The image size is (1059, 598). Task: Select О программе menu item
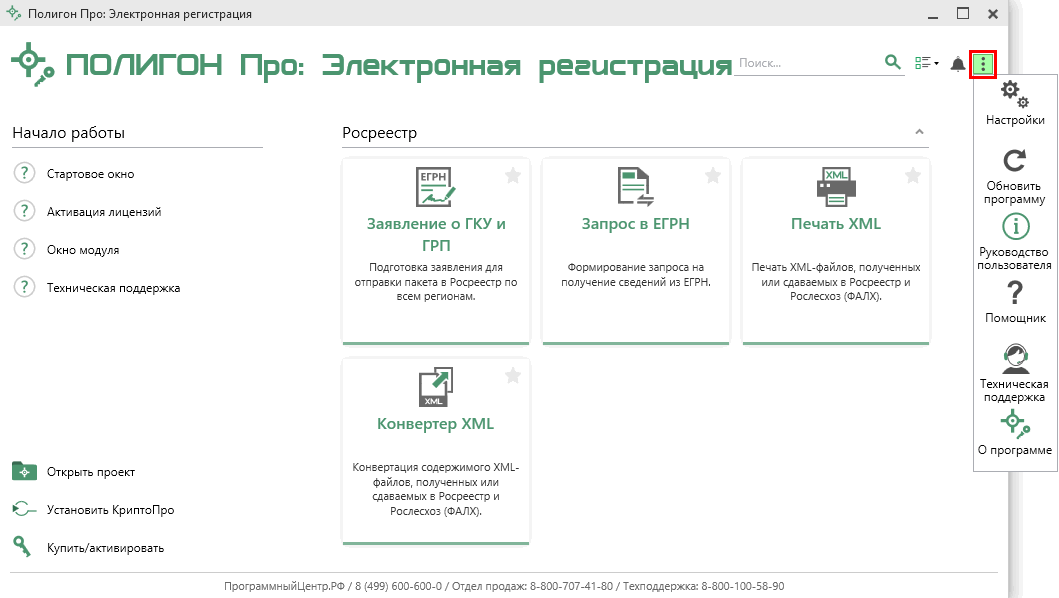[1015, 434]
